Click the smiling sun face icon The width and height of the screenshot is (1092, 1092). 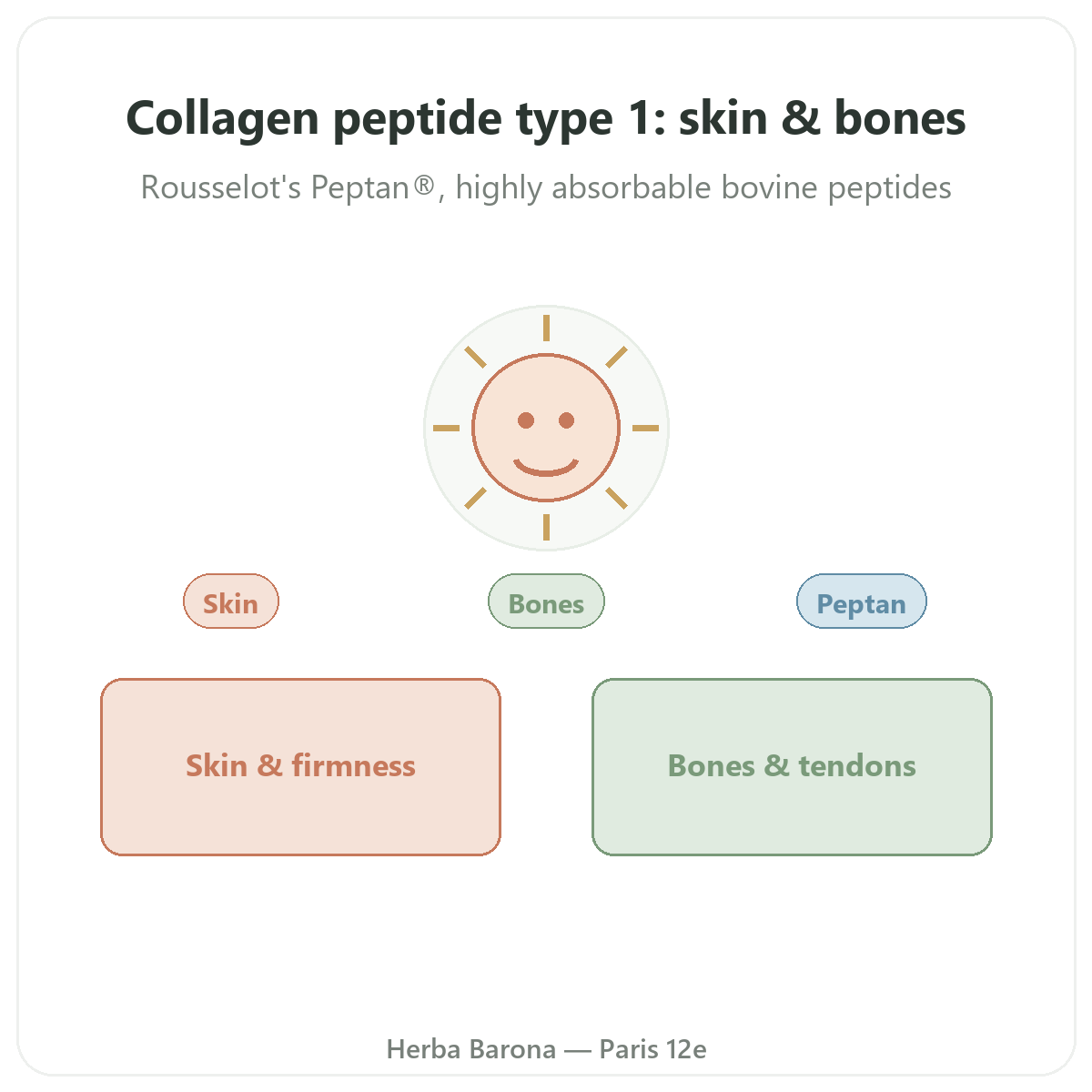click(x=546, y=428)
